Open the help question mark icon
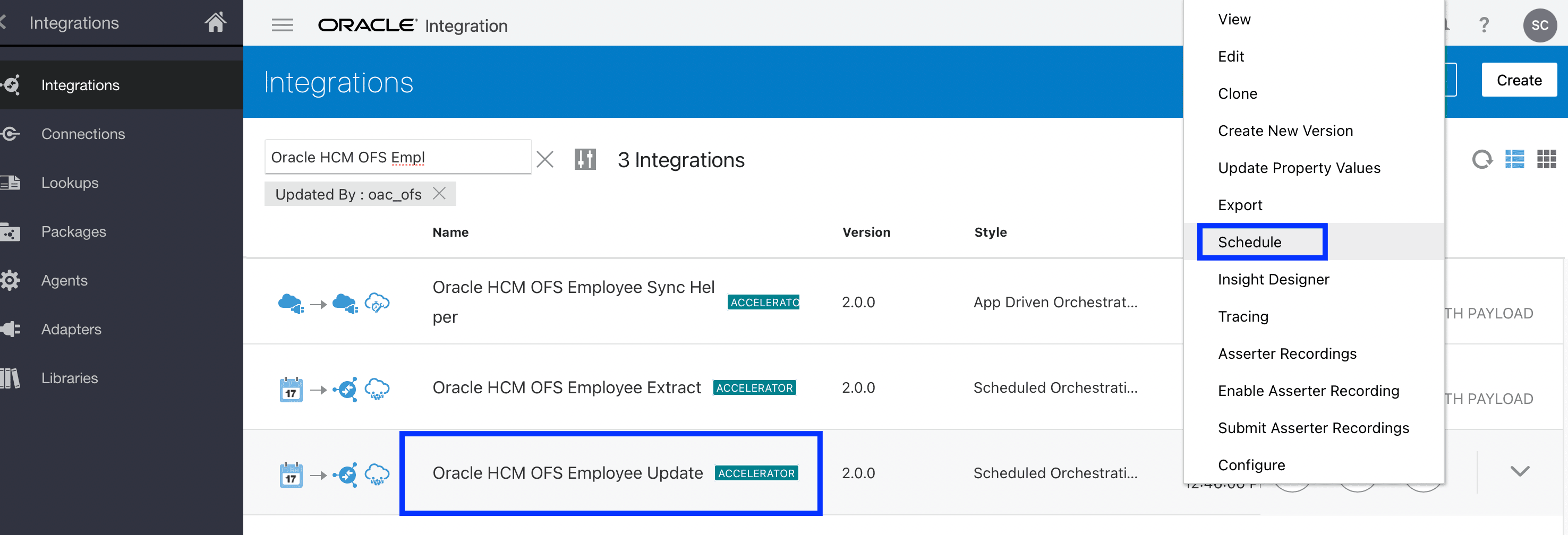 coord(1484,25)
